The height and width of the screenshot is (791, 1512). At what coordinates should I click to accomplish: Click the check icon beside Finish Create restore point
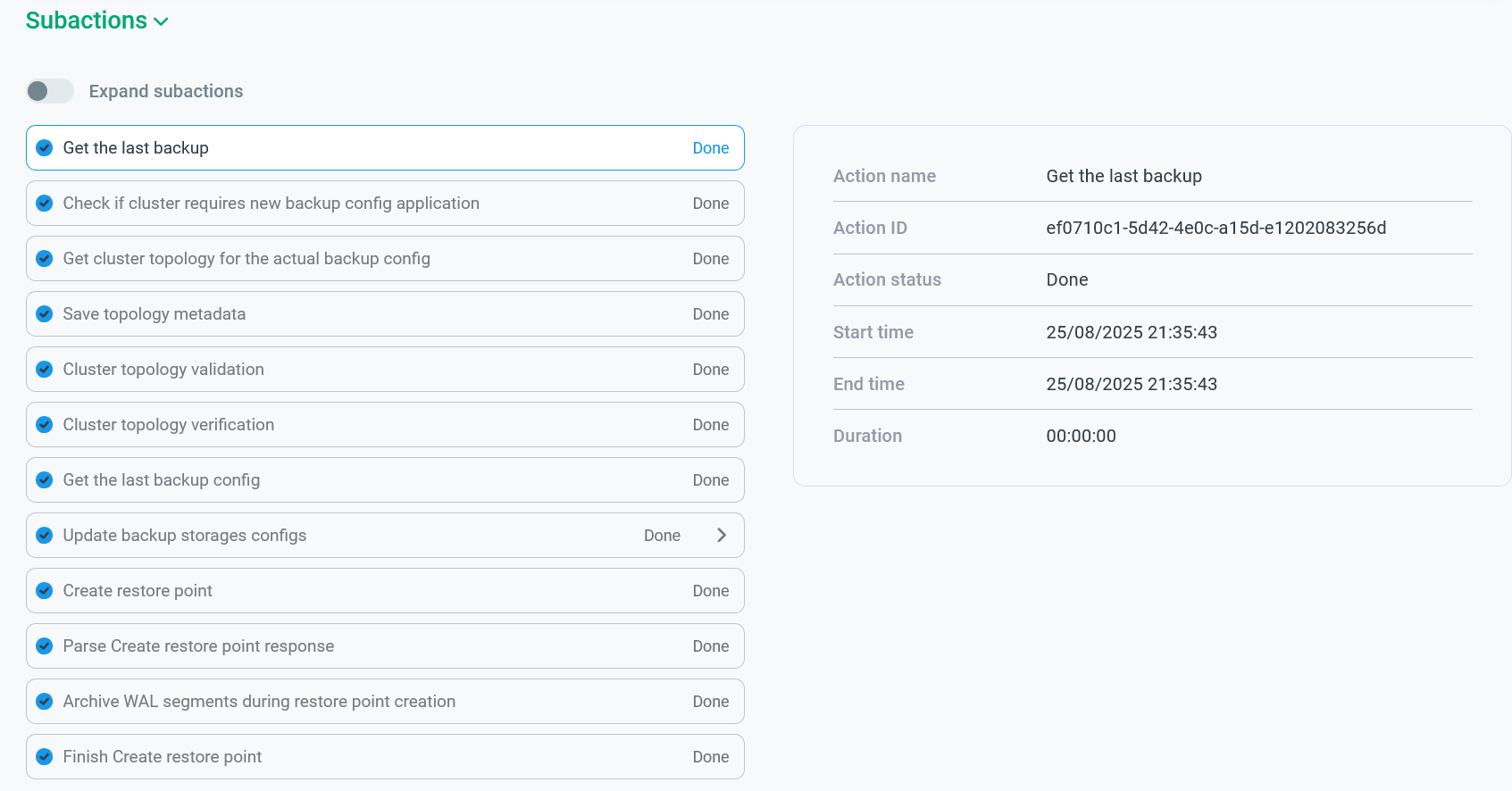(x=44, y=757)
